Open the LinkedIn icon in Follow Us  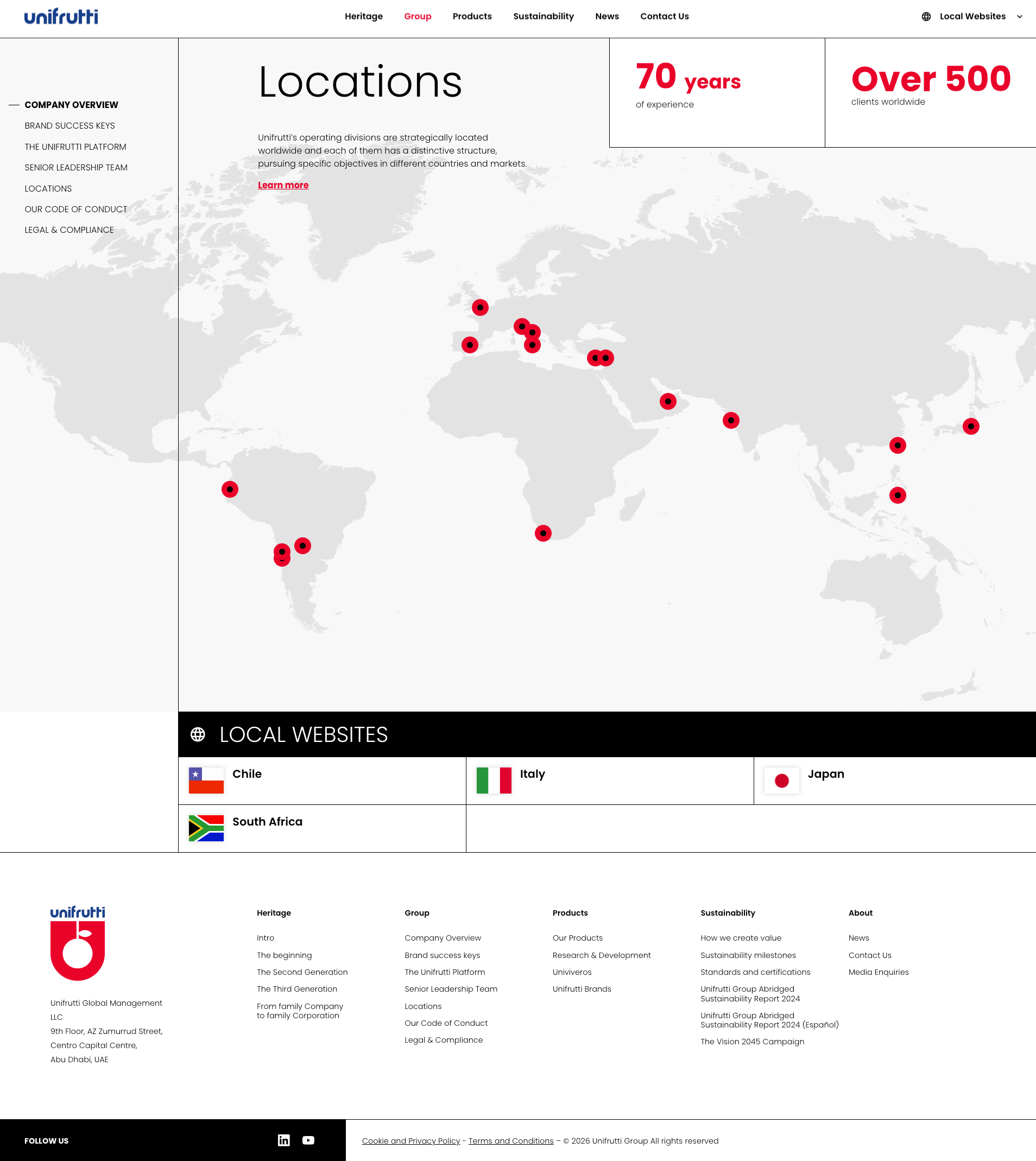tap(283, 1140)
